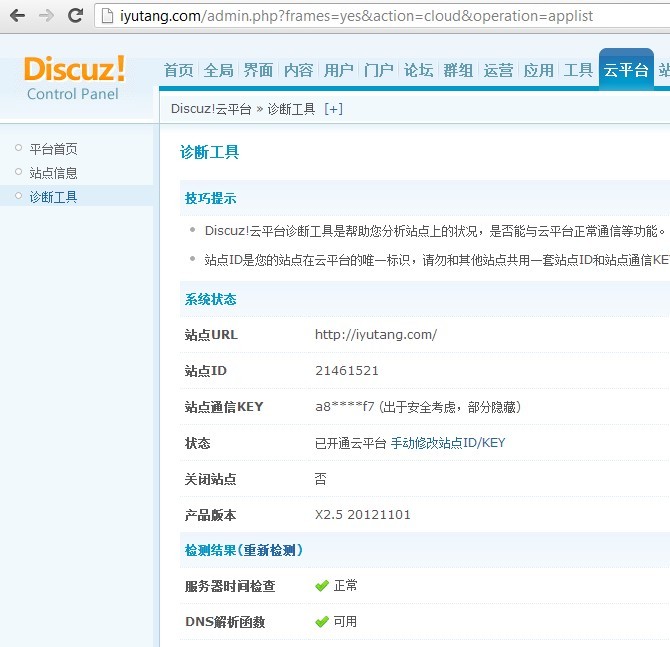Open the 应用 top menu tab
Image resolution: width=670 pixels, height=647 pixels.
coord(538,70)
